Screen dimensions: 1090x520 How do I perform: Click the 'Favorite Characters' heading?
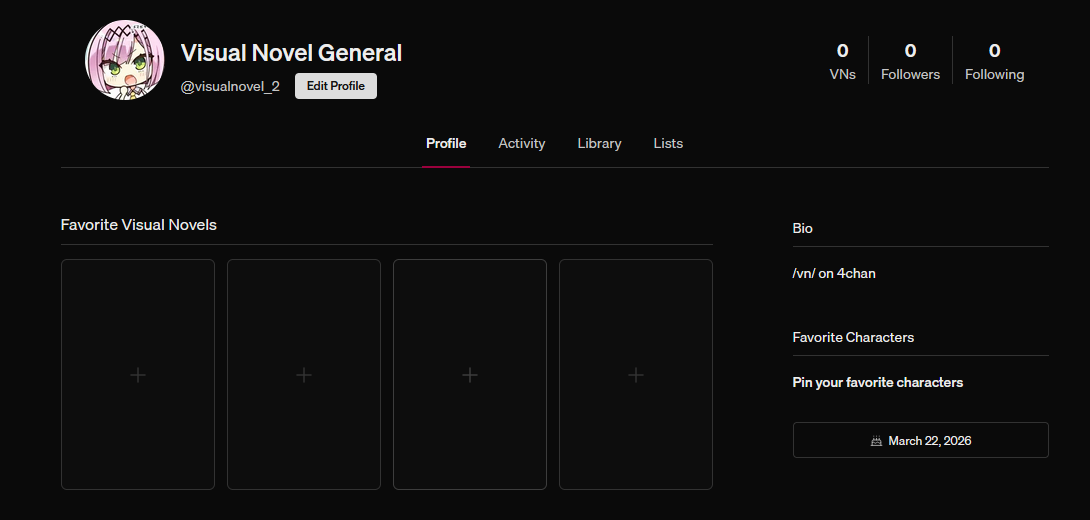coord(853,337)
